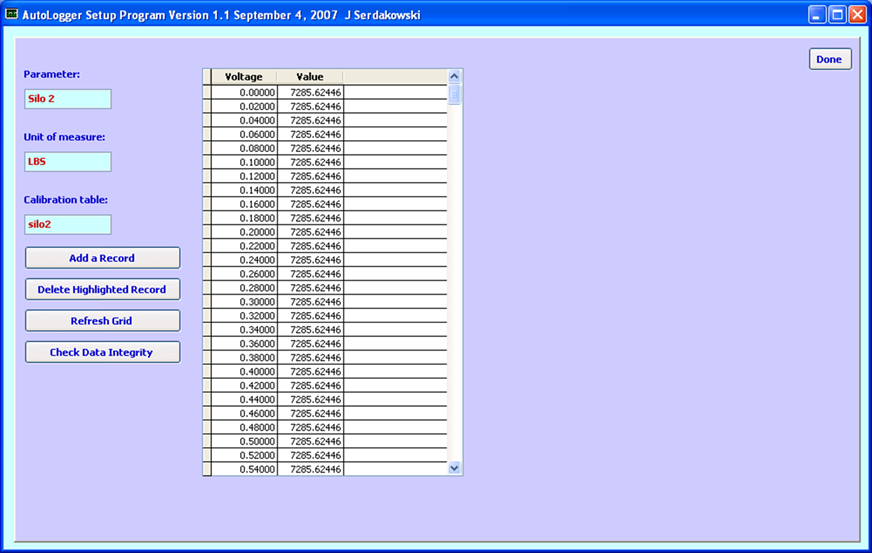Click Value cell in the 0.40000 row
This screenshot has width=872, height=553.
coord(310,372)
